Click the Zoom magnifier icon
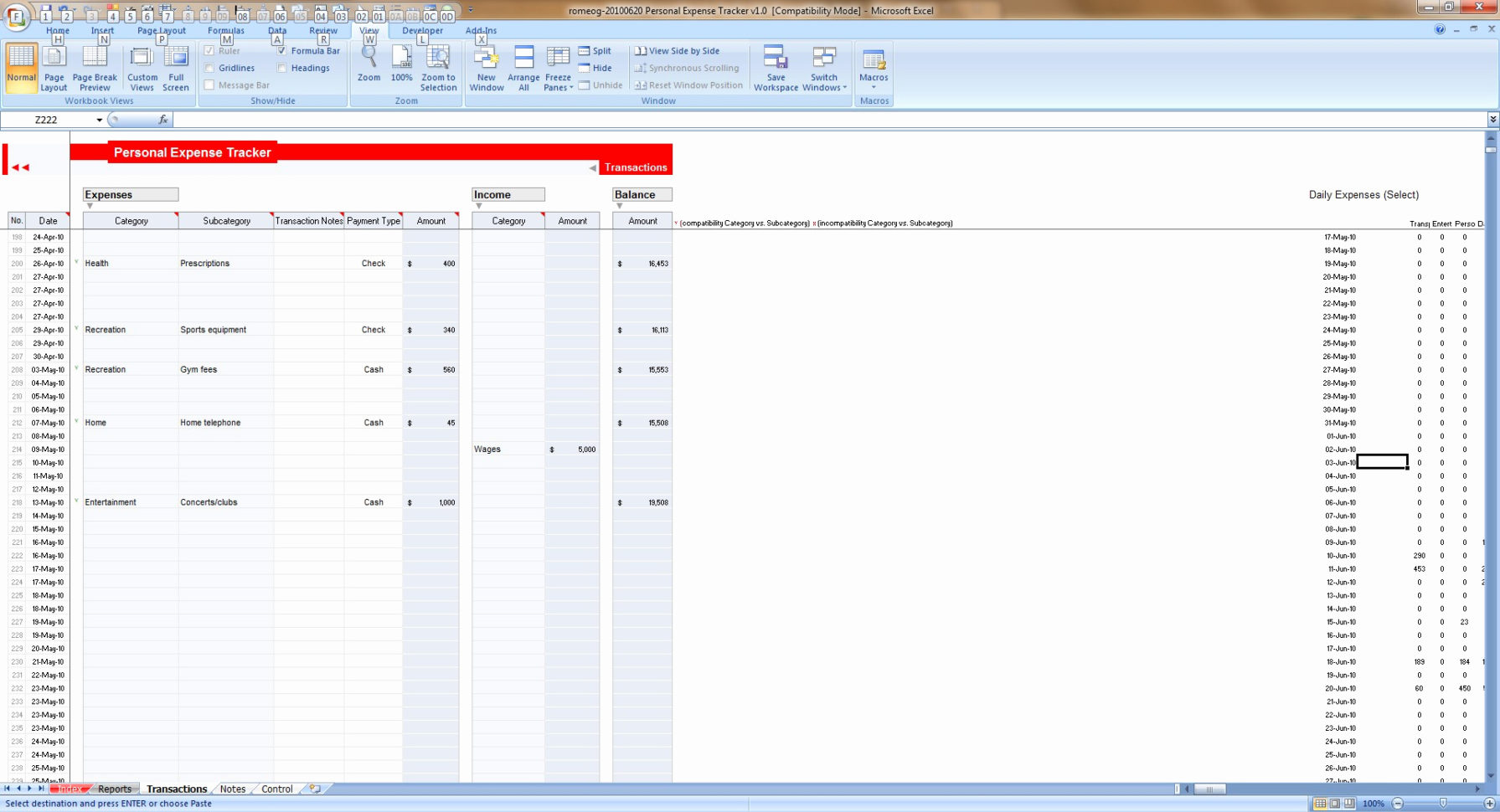 (x=368, y=59)
